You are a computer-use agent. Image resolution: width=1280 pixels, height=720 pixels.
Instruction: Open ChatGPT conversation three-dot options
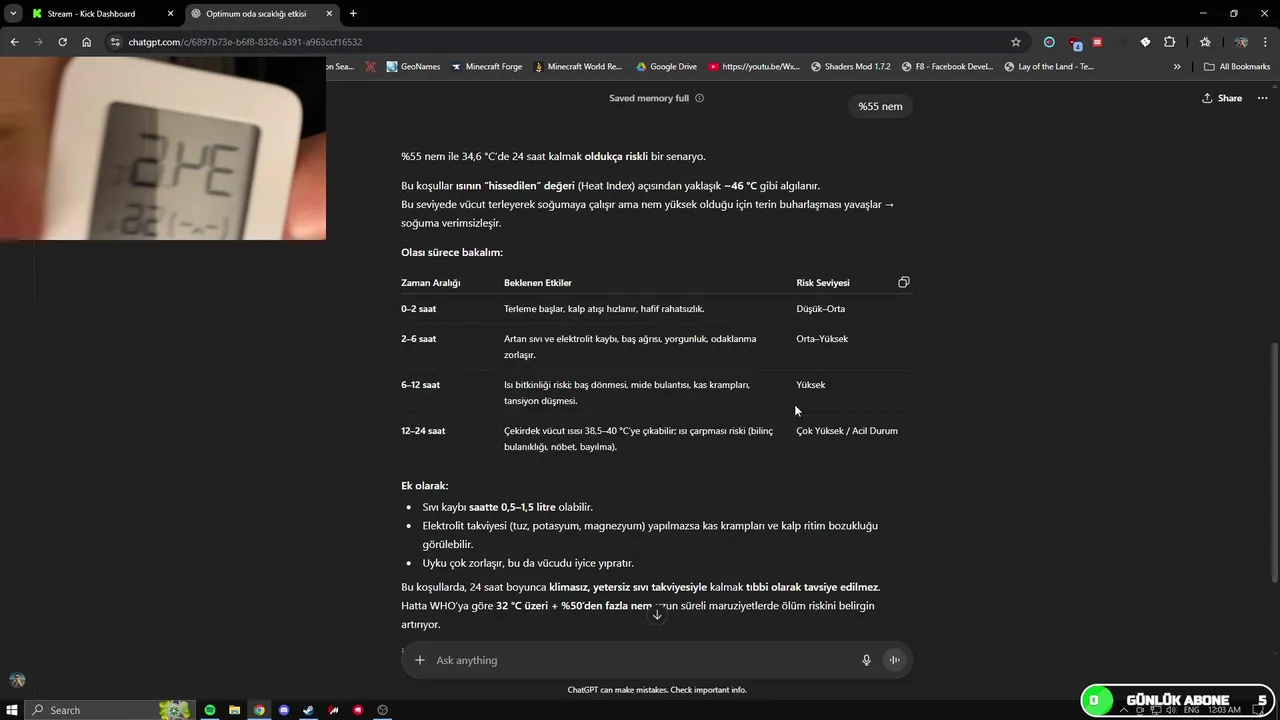1262,98
